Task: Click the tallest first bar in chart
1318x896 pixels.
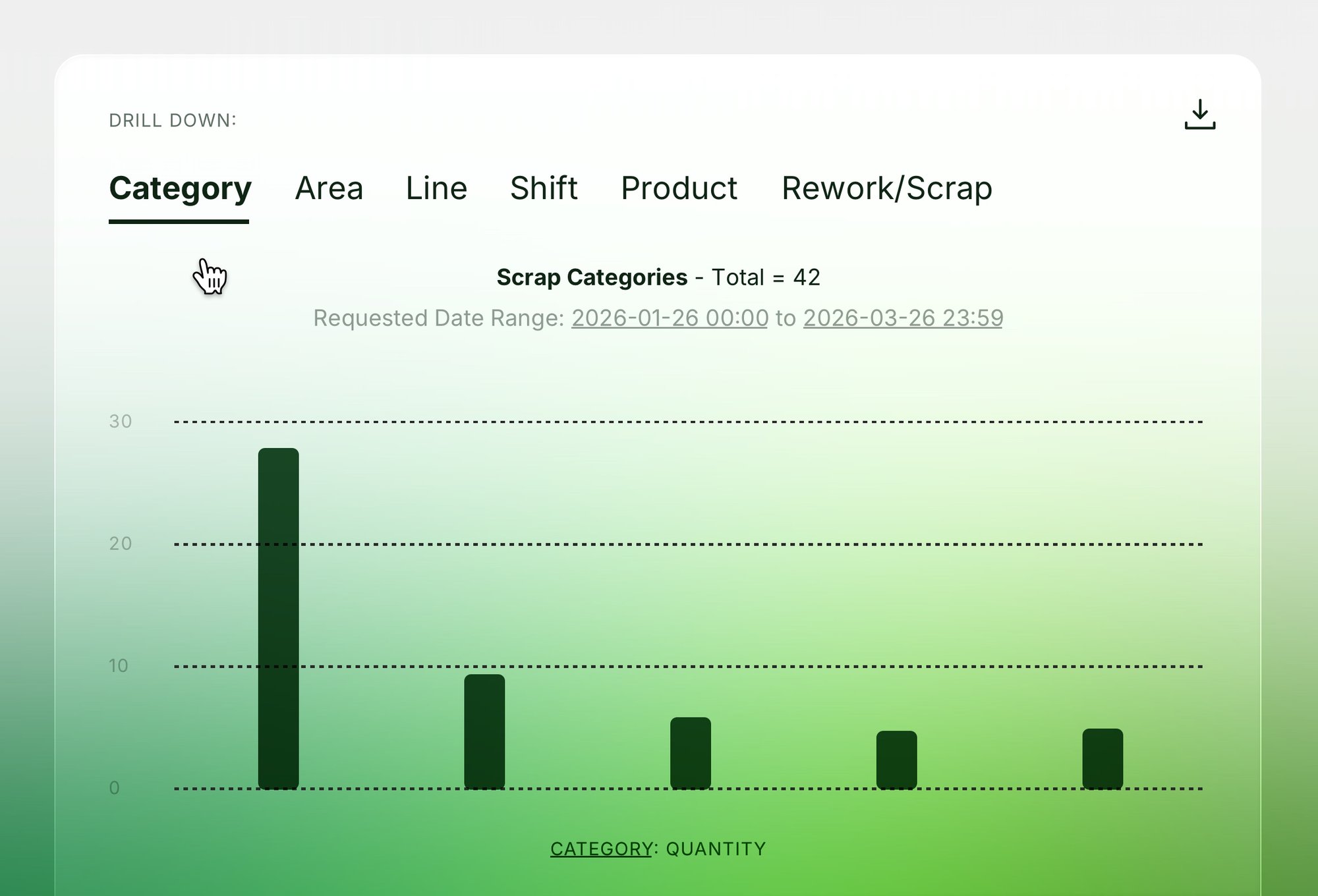Action: coord(278,619)
